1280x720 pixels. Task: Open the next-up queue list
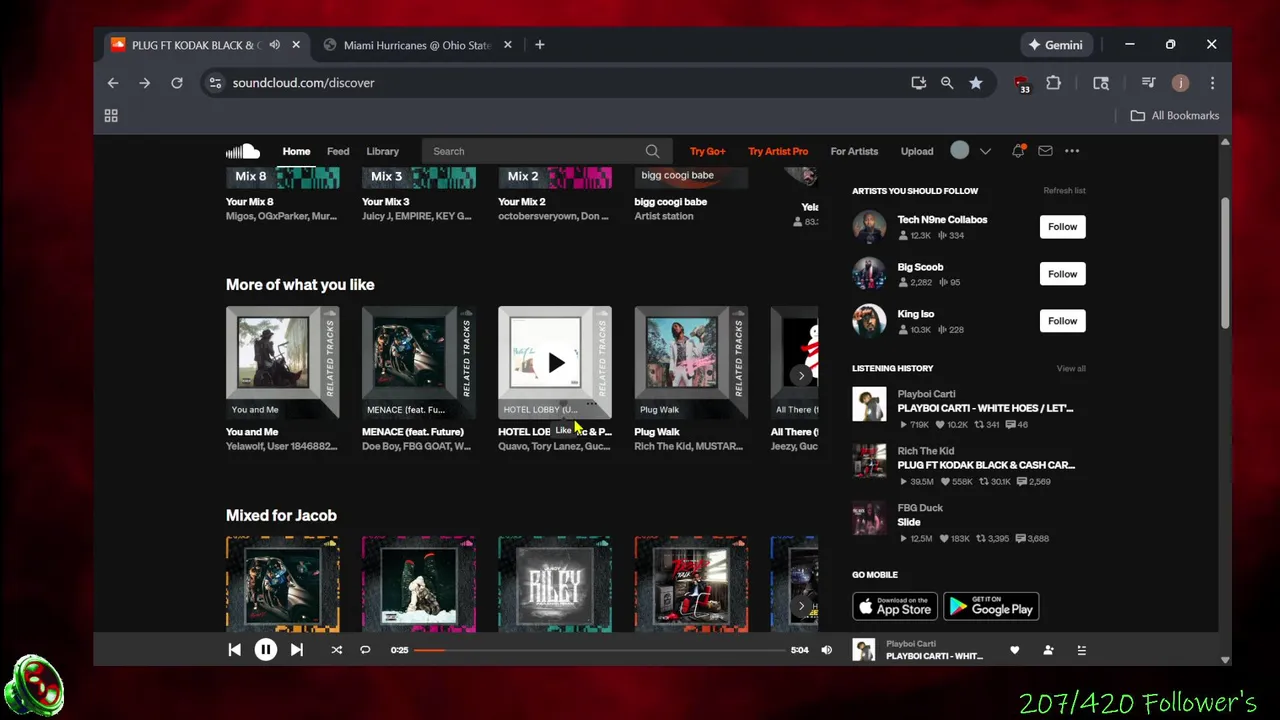1081,650
